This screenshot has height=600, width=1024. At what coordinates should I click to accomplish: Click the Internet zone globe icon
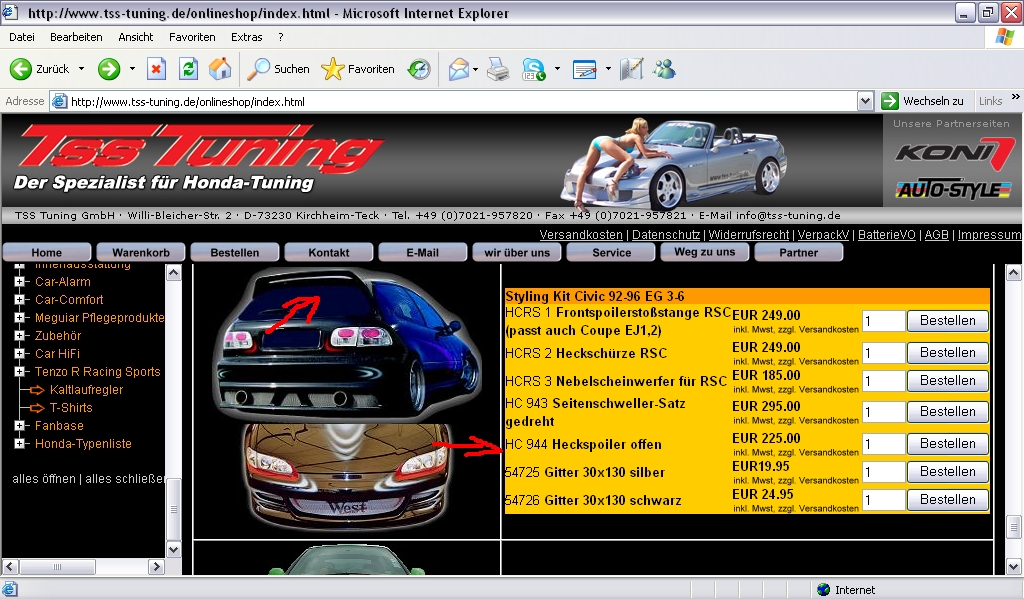(x=824, y=590)
